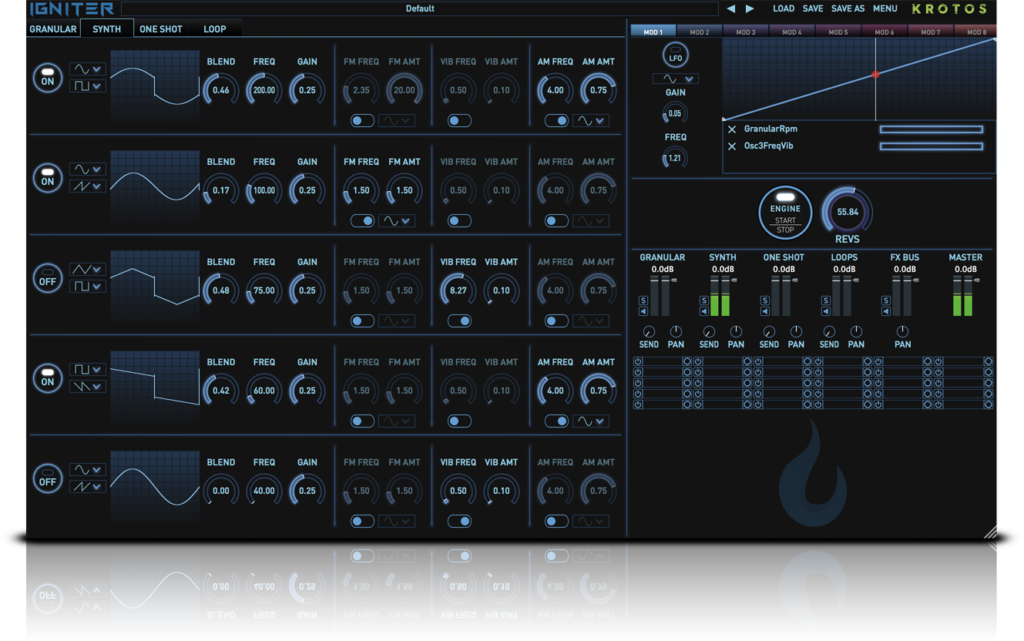Open AM waveform dropdown on FREQ 60.00 oscillator
Screen dimensions: 1024x641
pos(591,421)
